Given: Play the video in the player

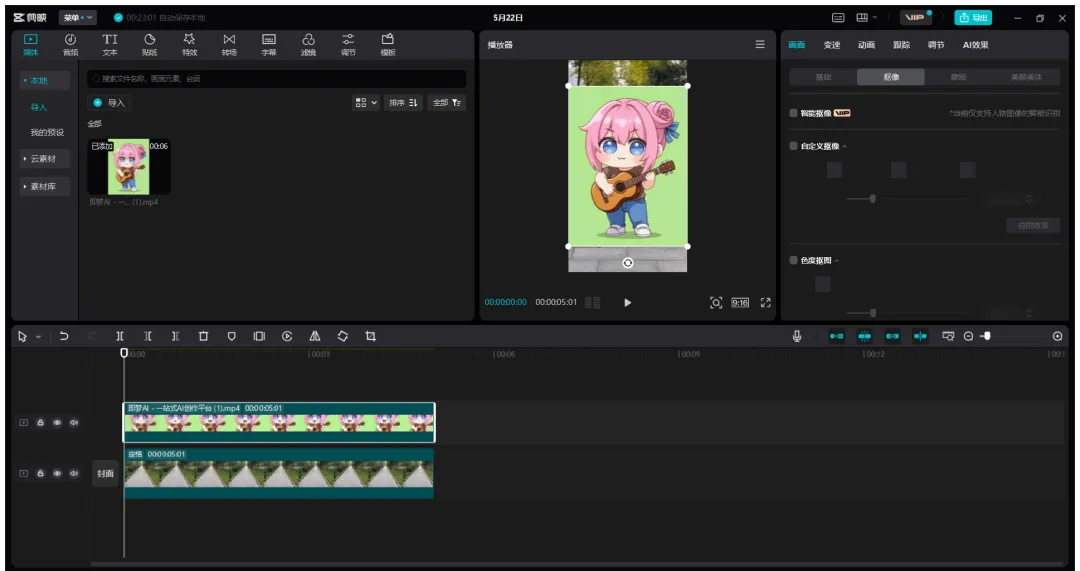Looking at the screenshot, I should pyautogui.click(x=627, y=302).
